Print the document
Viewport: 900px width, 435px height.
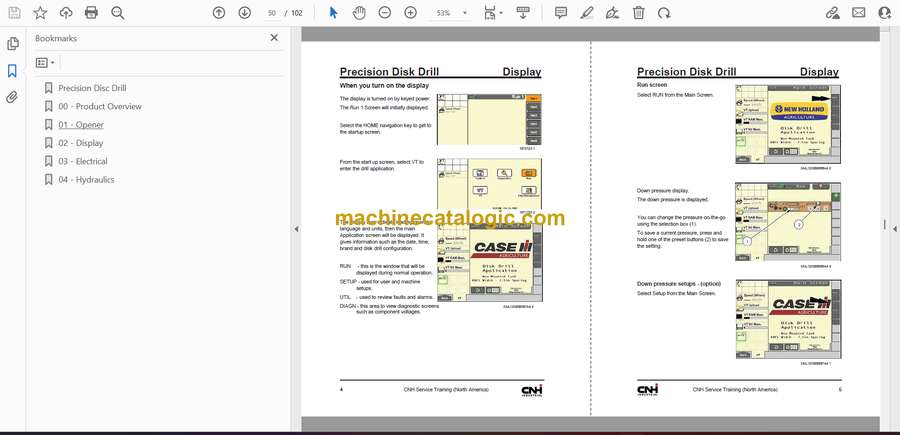pos(91,13)
